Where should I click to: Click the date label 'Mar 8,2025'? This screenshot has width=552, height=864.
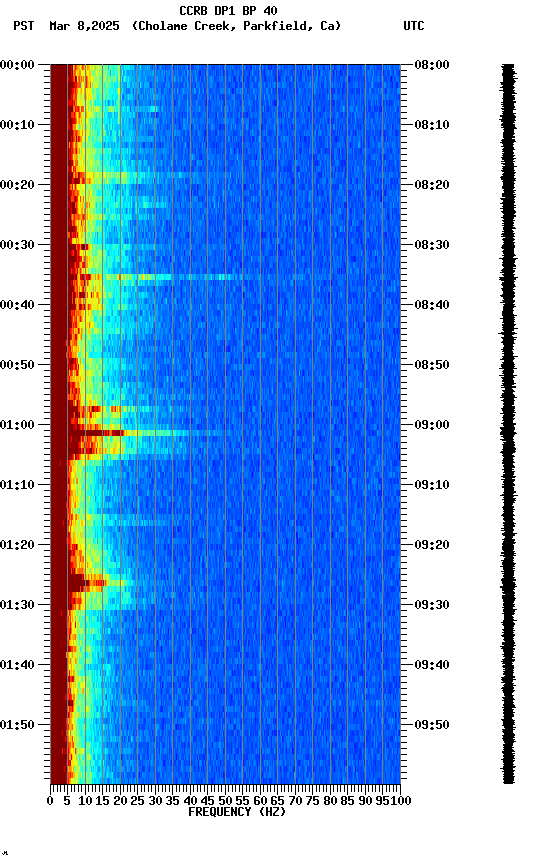(x=84, y=26)
